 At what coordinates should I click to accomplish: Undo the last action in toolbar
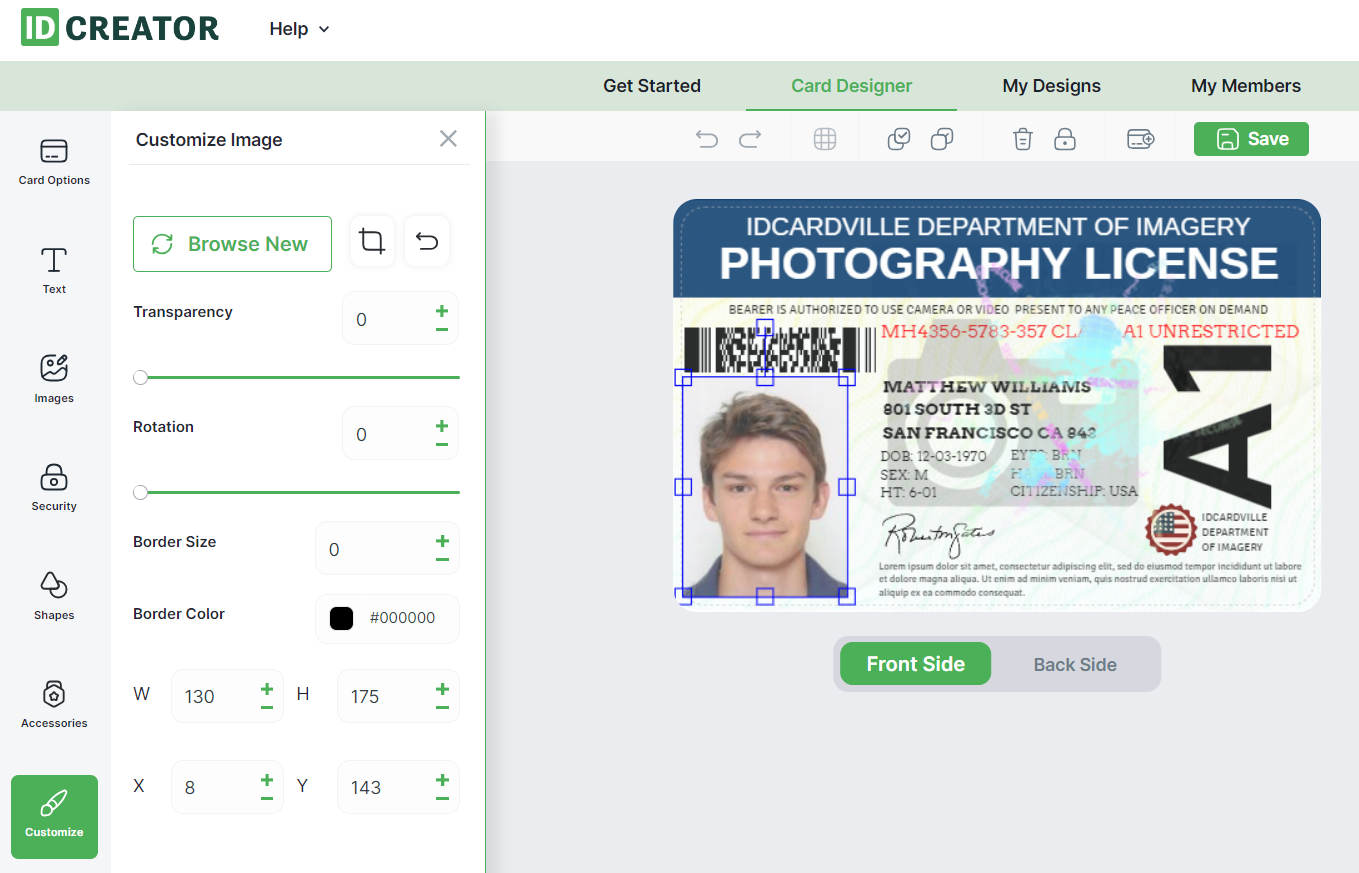coord(707,139)
